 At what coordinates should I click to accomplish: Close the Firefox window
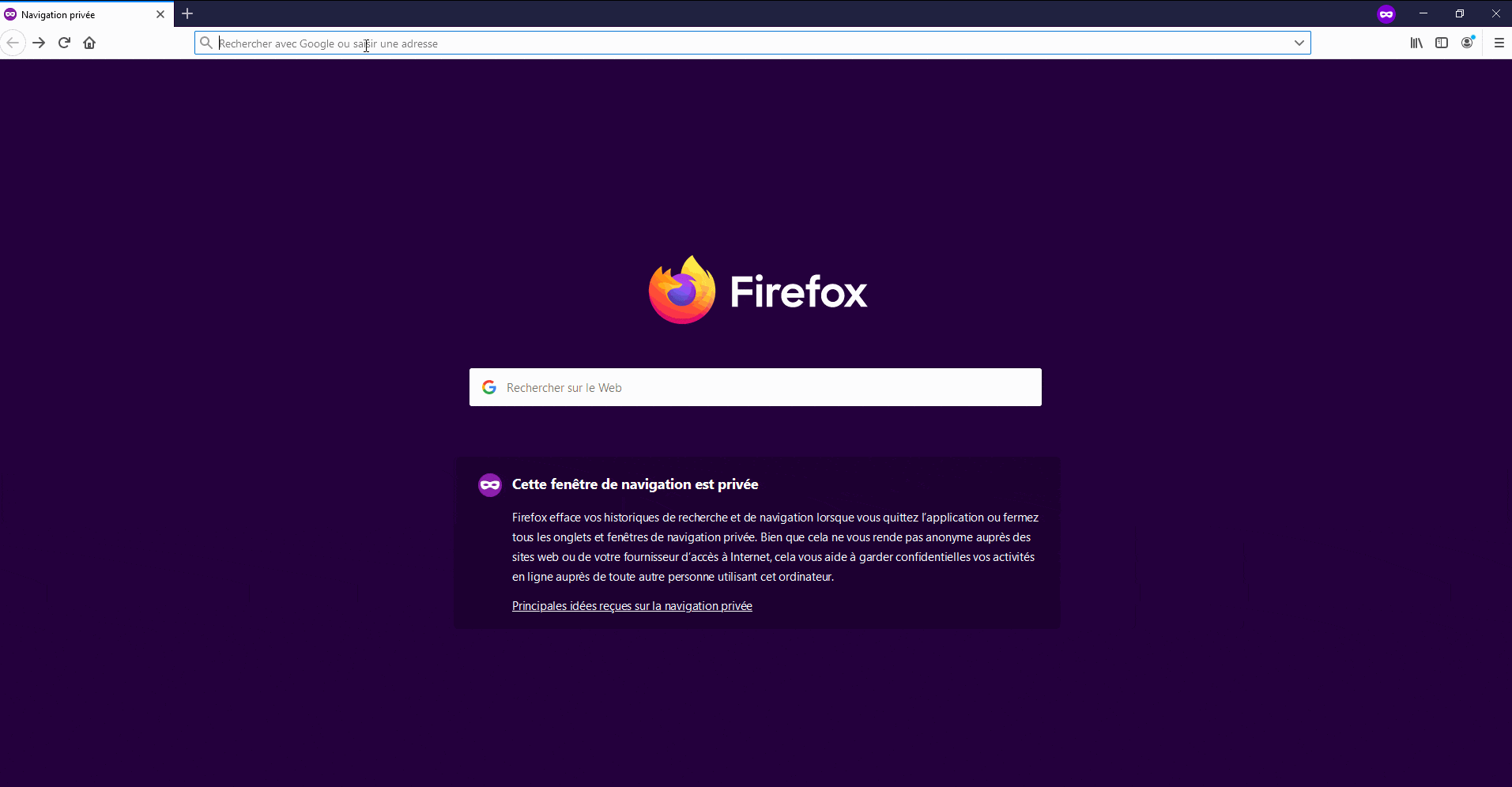tap(1496, 13)
